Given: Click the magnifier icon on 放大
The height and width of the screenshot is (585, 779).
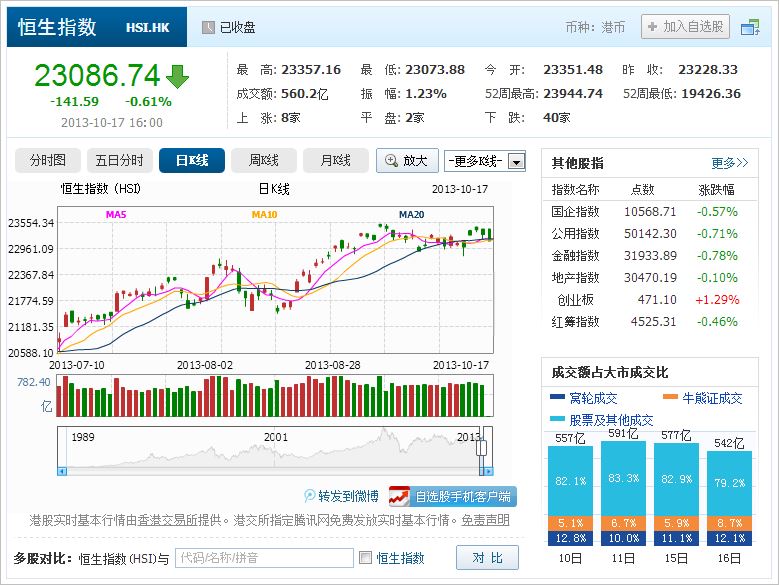Looking at the screenshot, I should [x=391, y=160].
